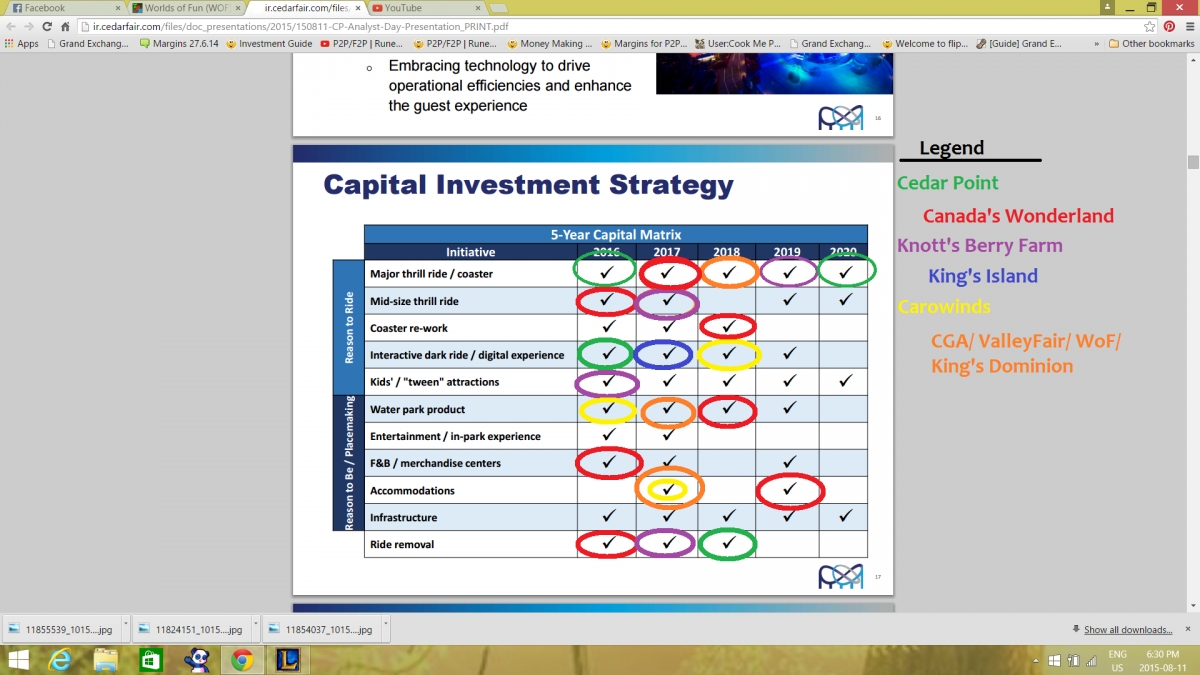Click the vertical scrollbar thumb

pos(1193,162)
